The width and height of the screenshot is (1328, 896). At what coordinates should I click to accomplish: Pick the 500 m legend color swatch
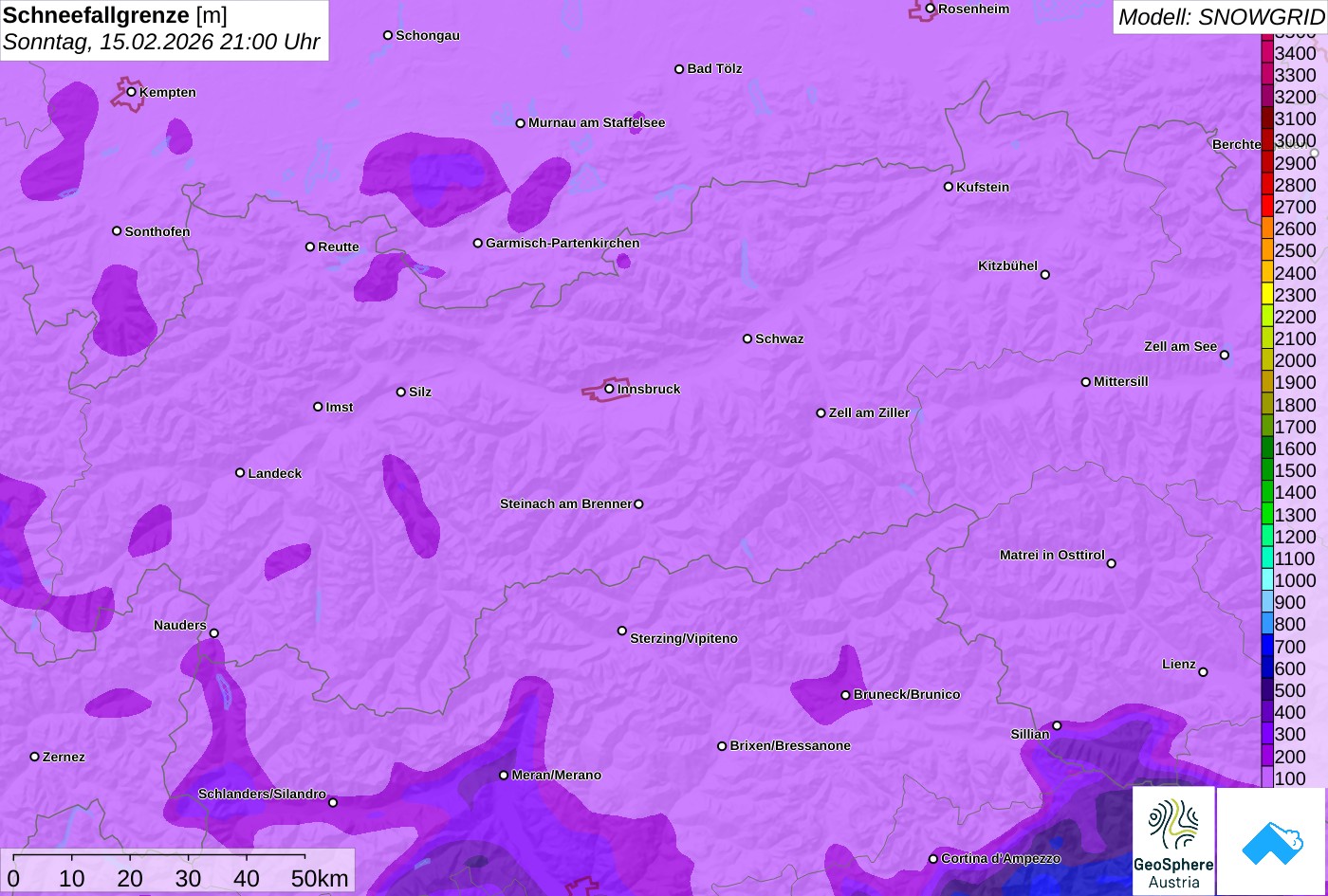coord(1266,690)
